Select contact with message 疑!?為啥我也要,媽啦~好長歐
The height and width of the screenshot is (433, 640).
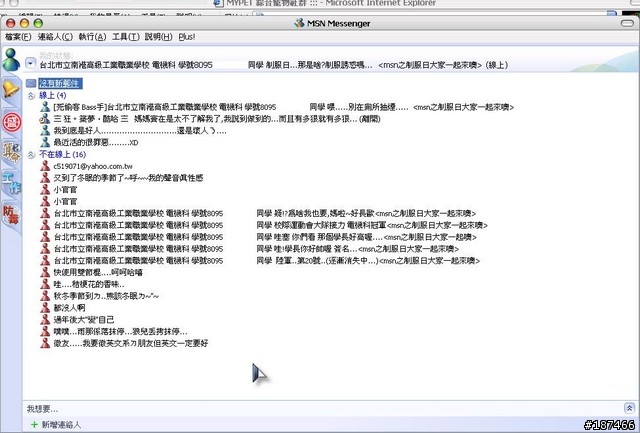tap(264, 213)
